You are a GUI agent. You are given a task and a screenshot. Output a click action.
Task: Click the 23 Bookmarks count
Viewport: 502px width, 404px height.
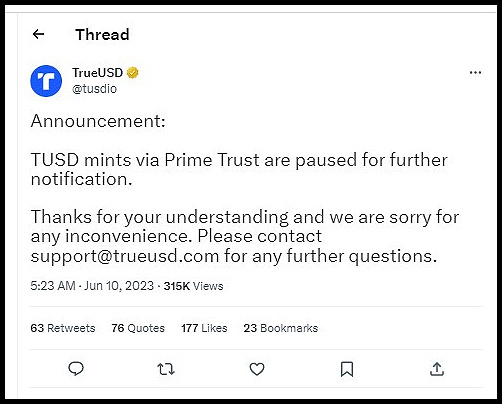[281, 328]
